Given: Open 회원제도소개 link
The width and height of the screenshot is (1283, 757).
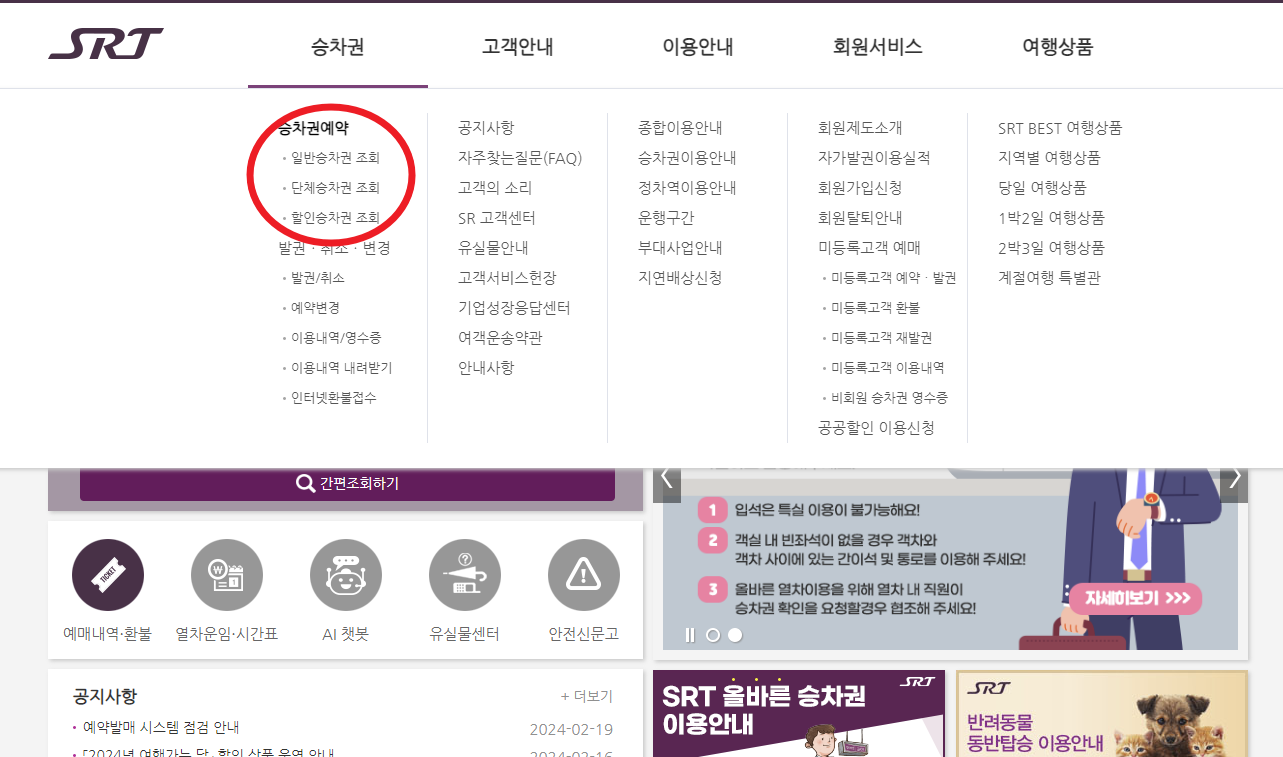Looking at the screenshot, I should (860, 128).
